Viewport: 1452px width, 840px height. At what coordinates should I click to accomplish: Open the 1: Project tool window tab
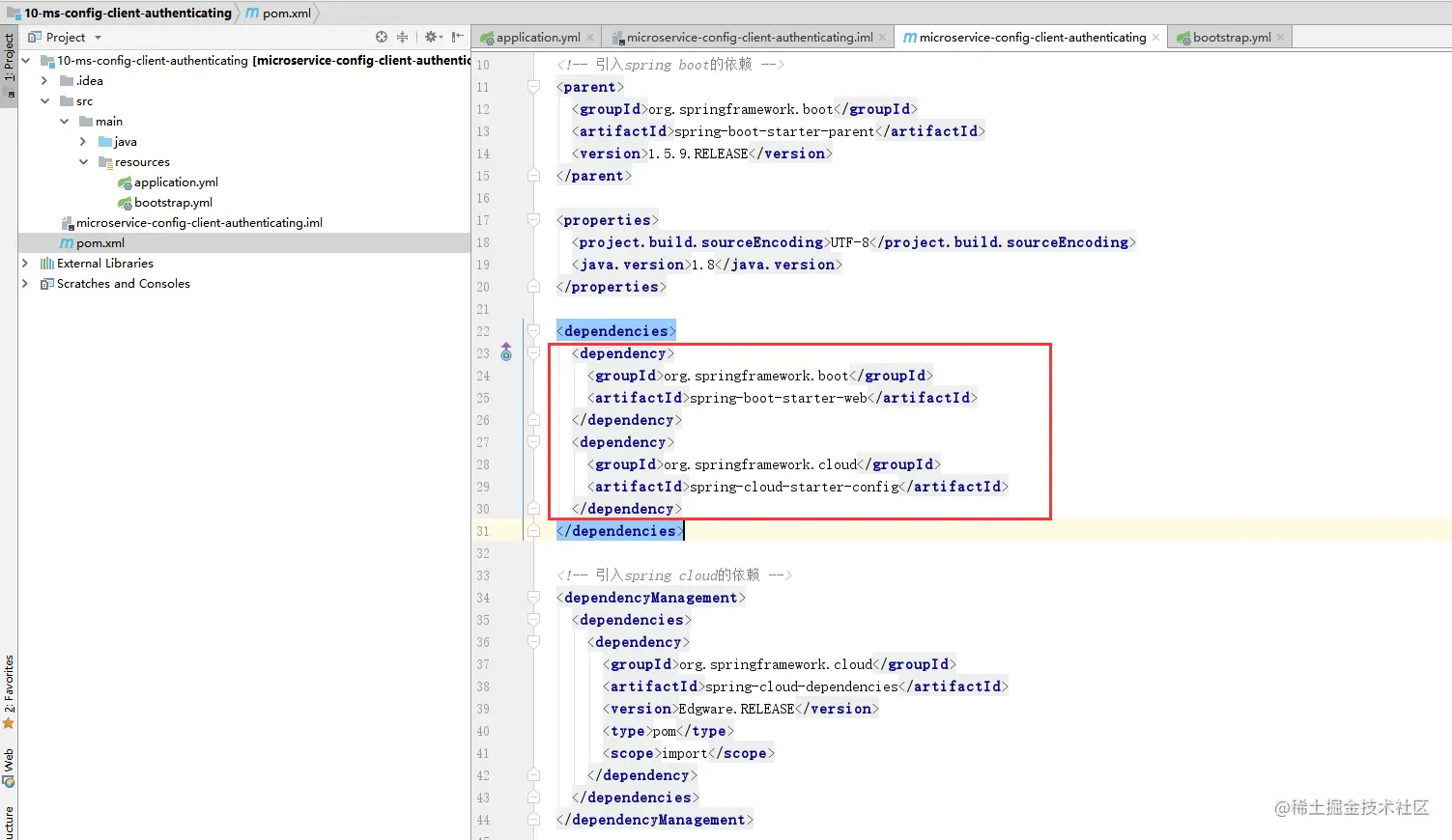click(x=9, y=66)
